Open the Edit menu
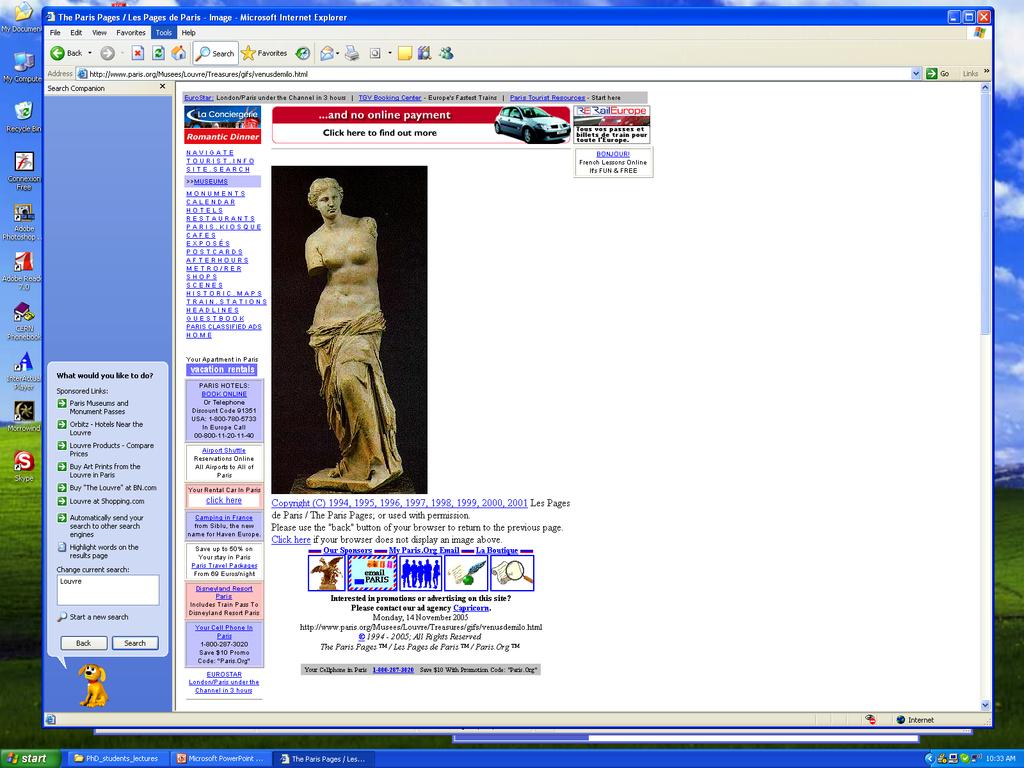Image resolution: width=1024 pixels, height=768 pixels. [76, 33]
